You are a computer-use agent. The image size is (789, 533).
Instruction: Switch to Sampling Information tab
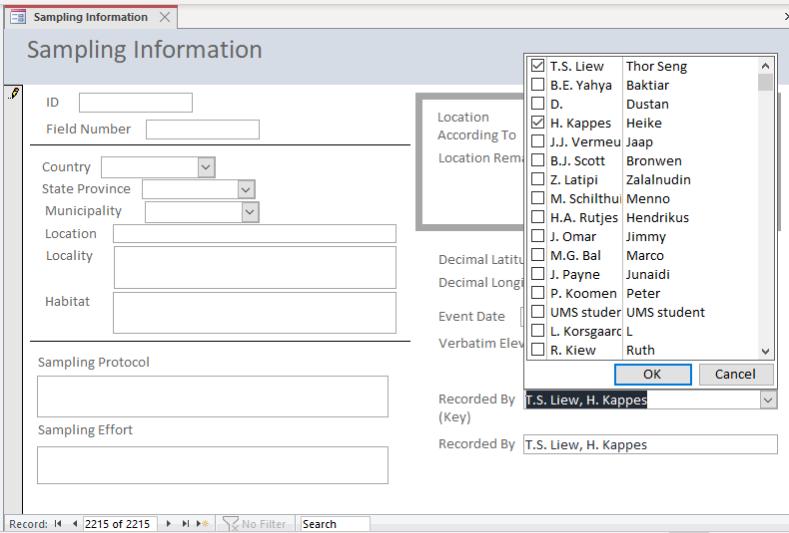point(91,17)
